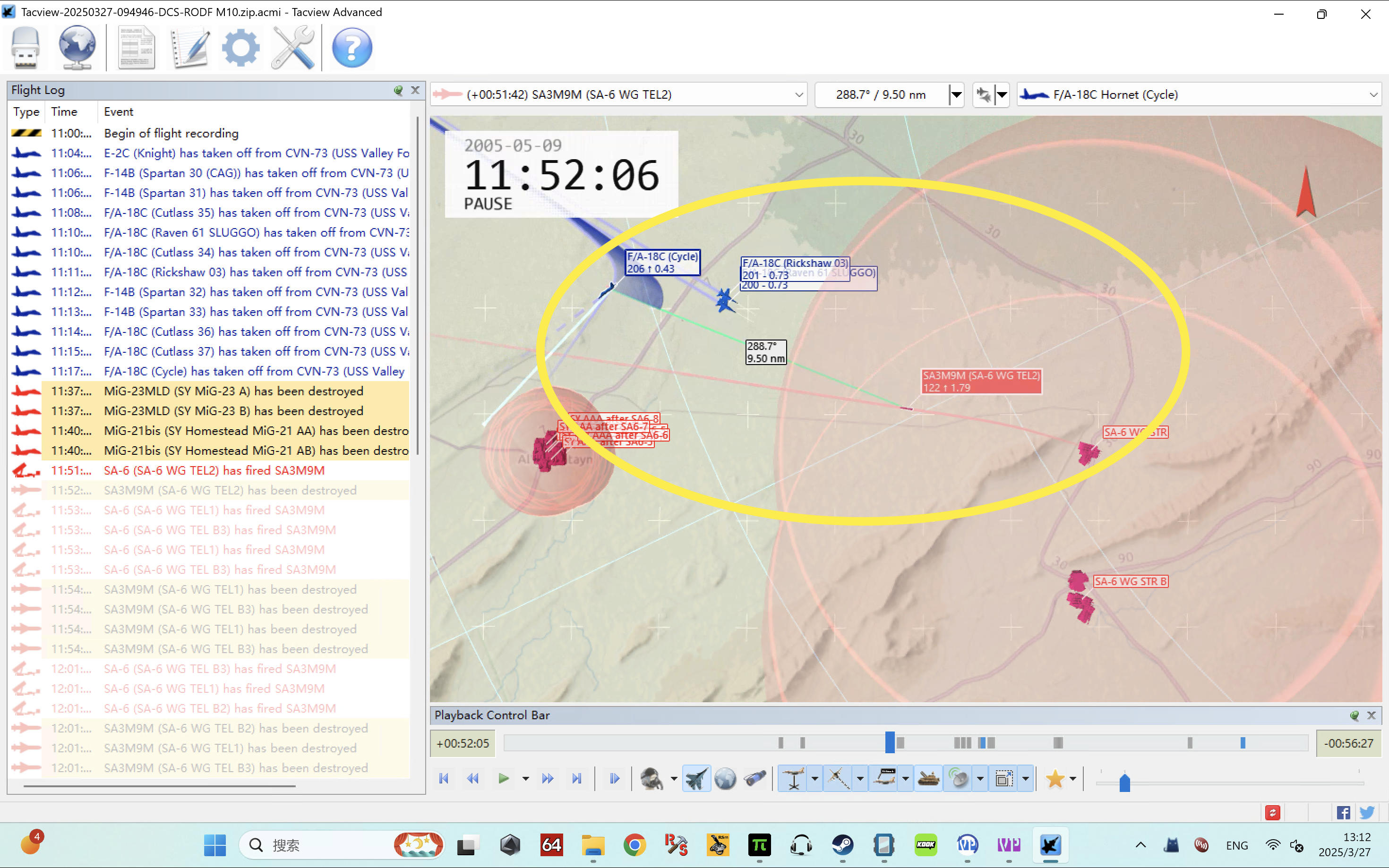Click the SA3M9M (SA-6 WG TEL2) map label
Screen dimensions: 1389x868
(981, 381)
